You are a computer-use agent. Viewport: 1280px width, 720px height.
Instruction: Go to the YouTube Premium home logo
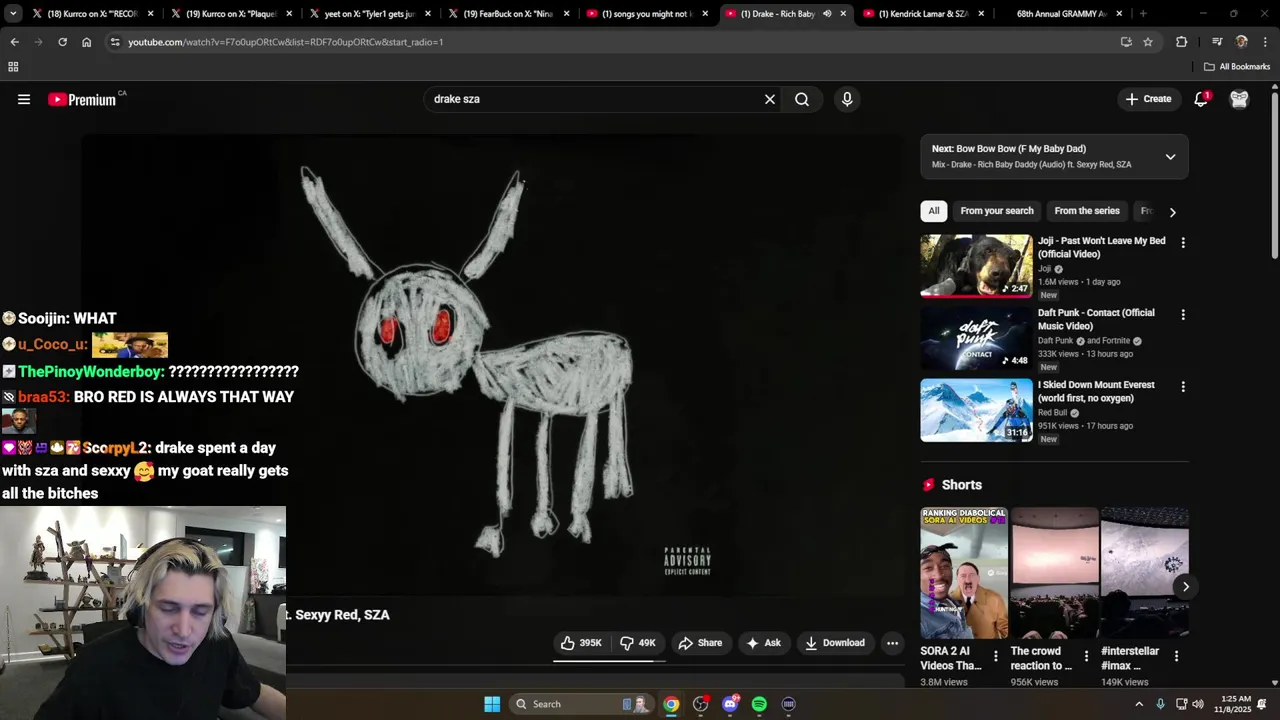coord(82,99)
